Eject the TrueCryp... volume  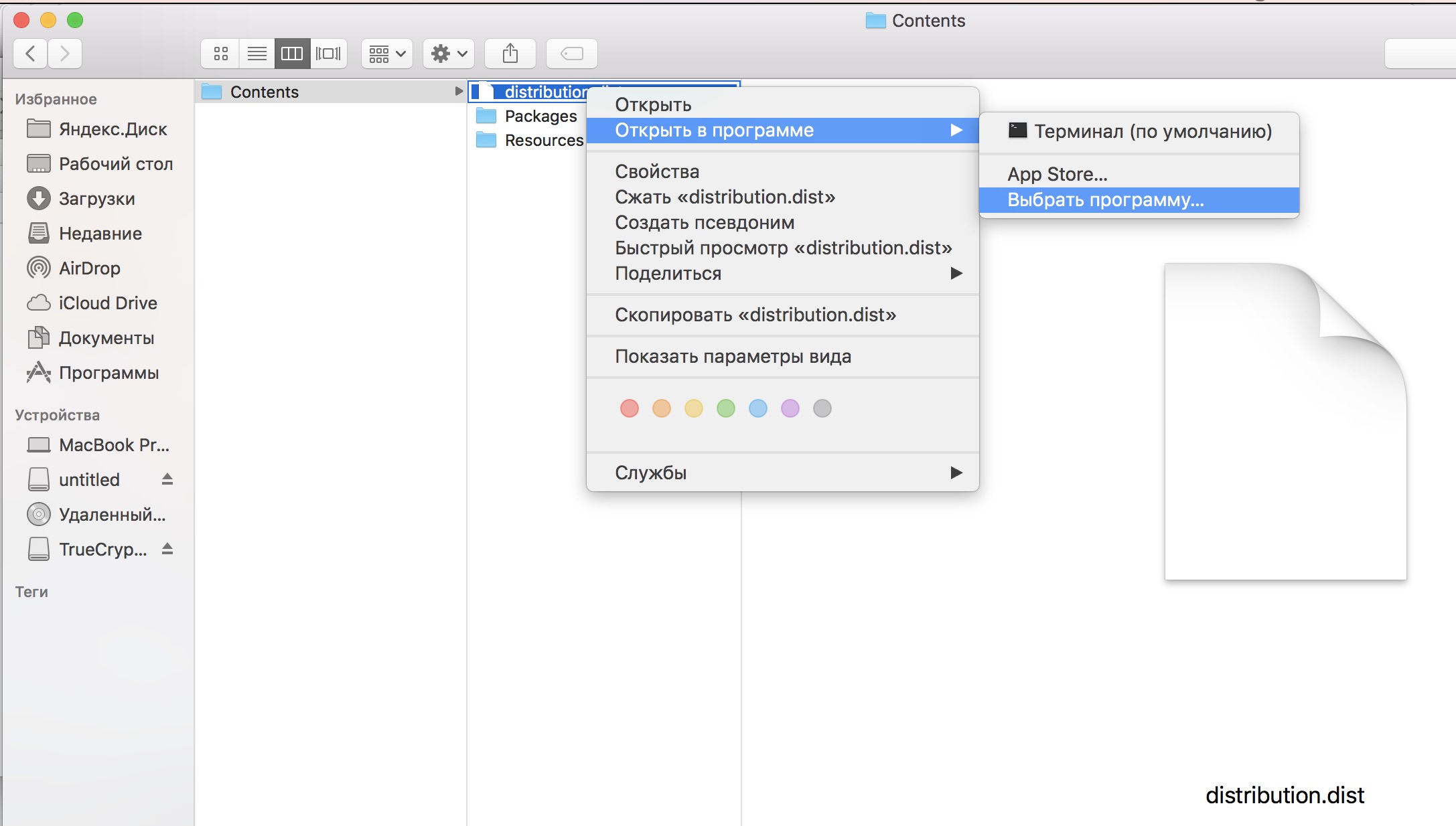(167, 549)
